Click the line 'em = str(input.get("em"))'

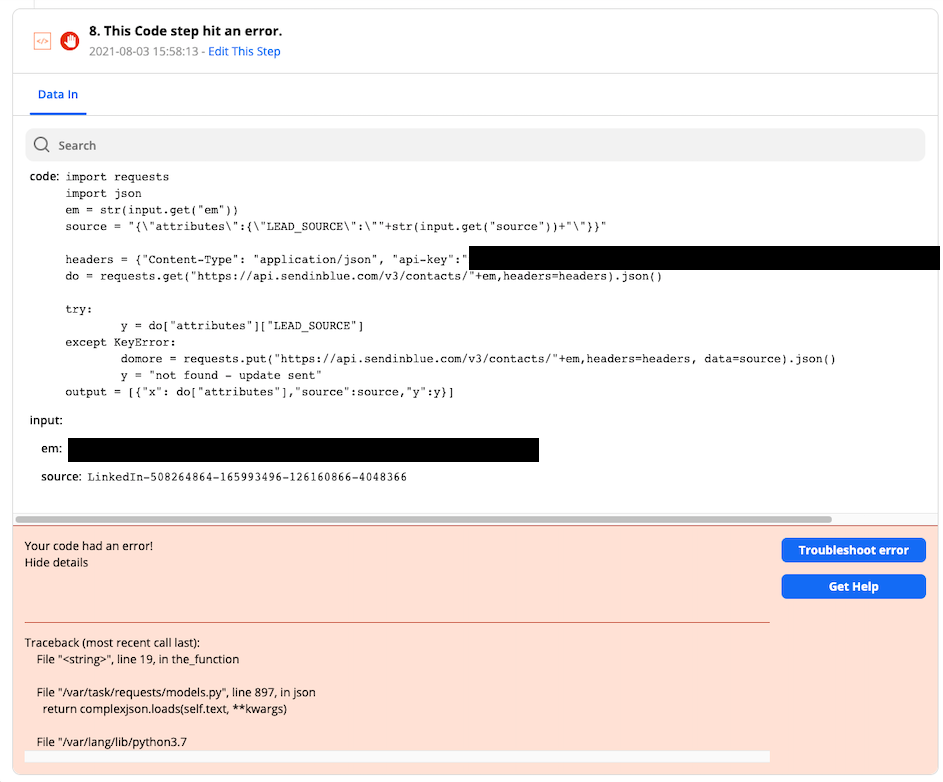point(152,210)
